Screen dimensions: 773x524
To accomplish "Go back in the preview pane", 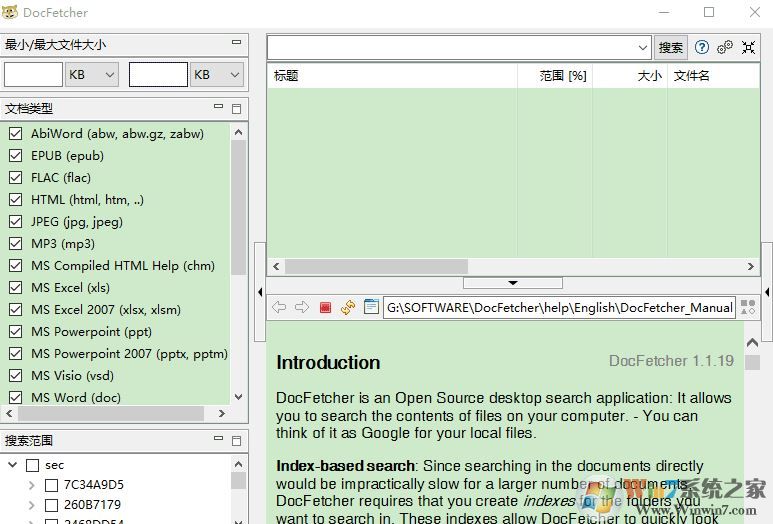I will (x=279, y=307).
